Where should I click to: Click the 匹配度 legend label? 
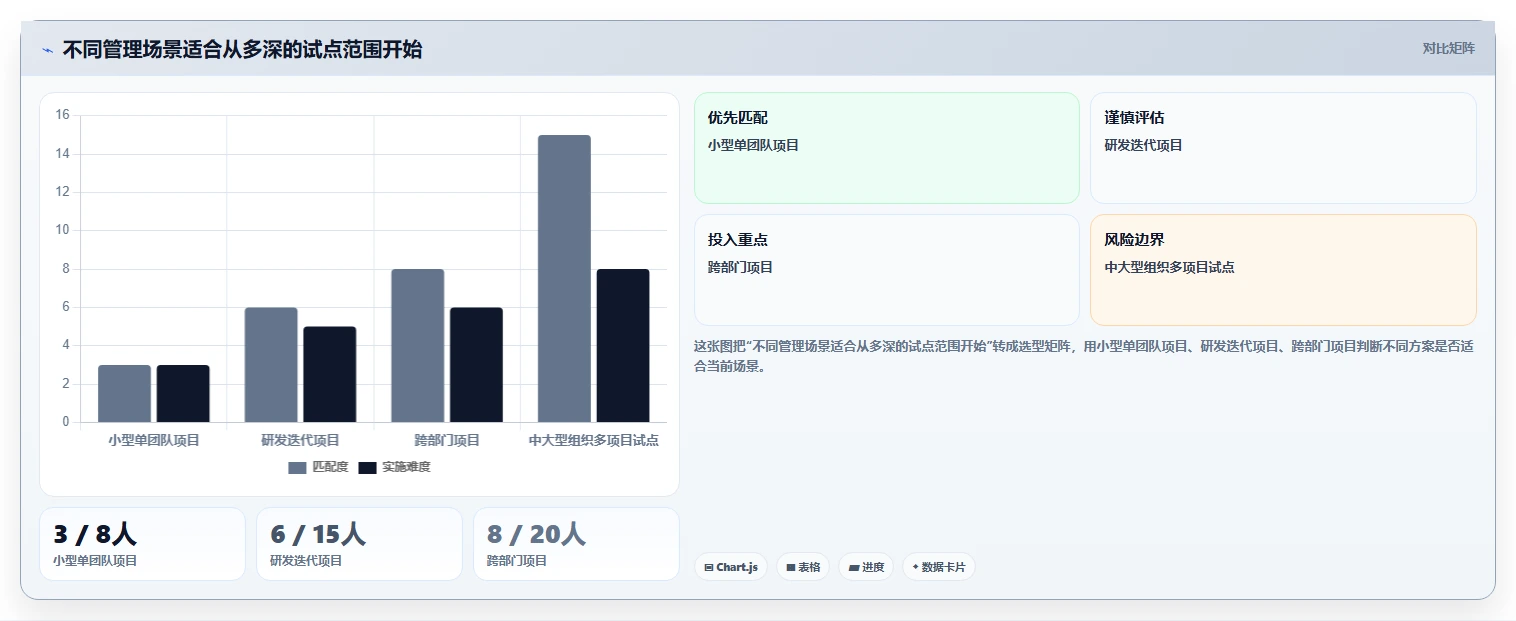pos(330,467)
